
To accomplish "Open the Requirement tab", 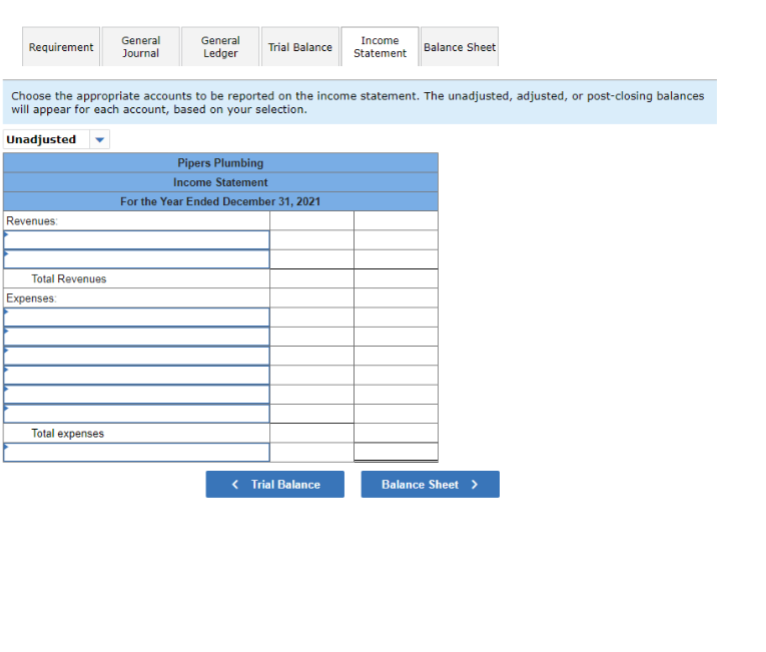I will pos(61,47).
